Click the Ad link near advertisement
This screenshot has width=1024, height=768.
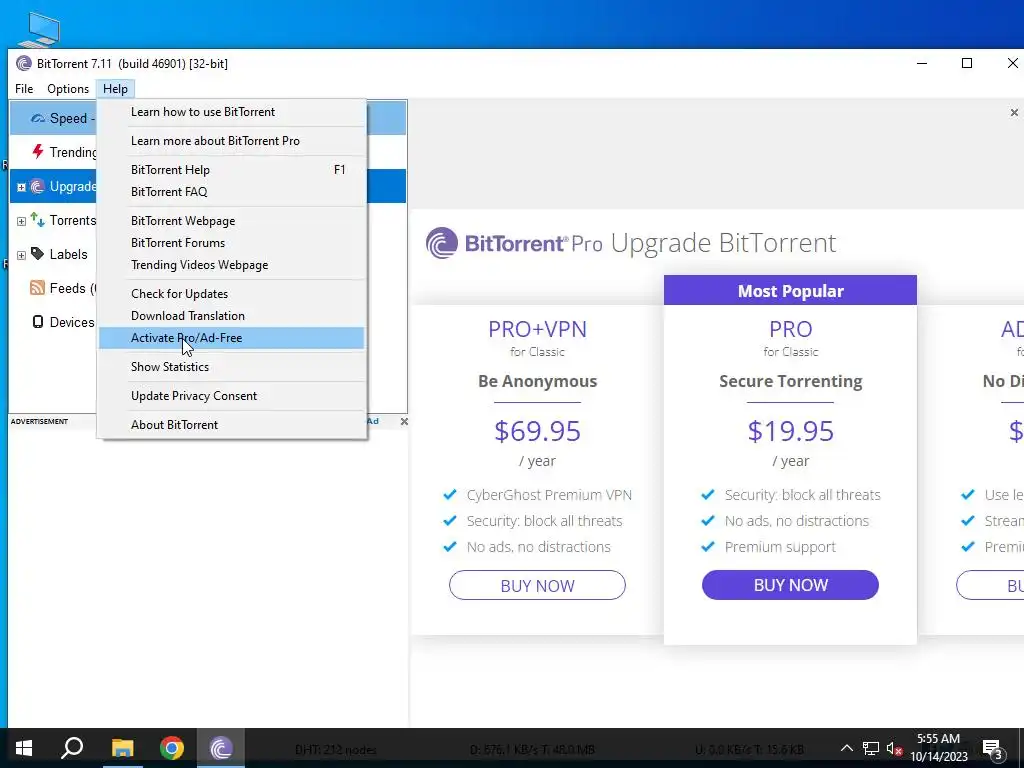pyautogui.click(x=373, y=421)
